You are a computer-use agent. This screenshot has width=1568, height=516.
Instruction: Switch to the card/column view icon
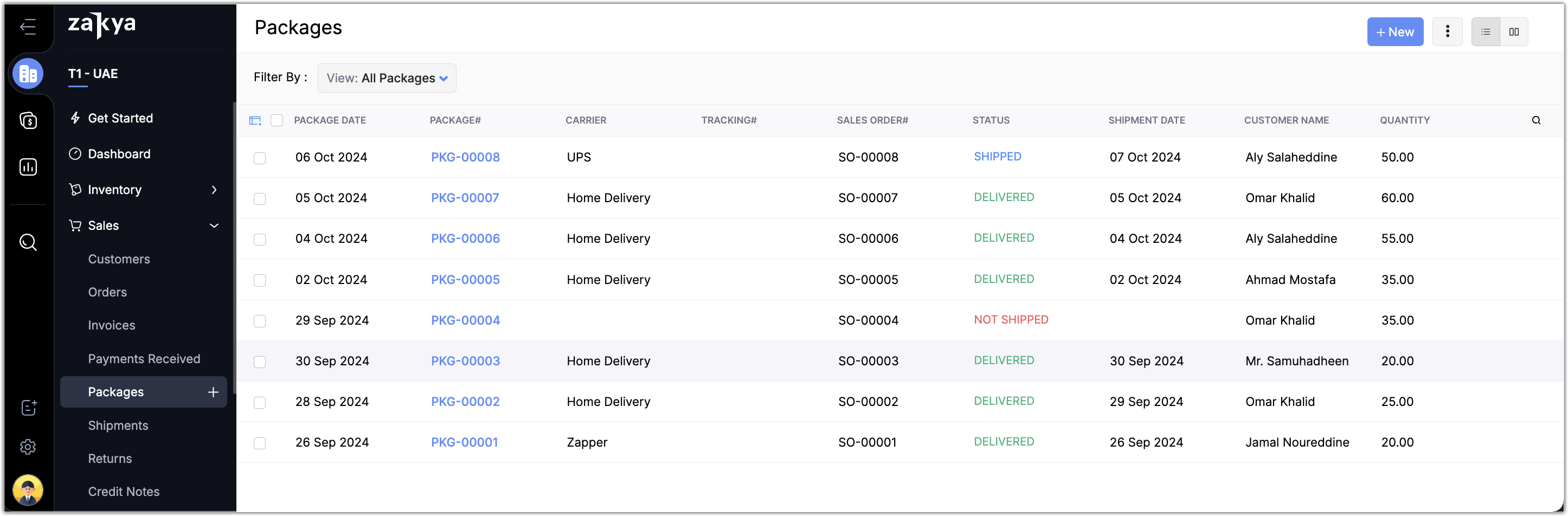point(1514,31)
